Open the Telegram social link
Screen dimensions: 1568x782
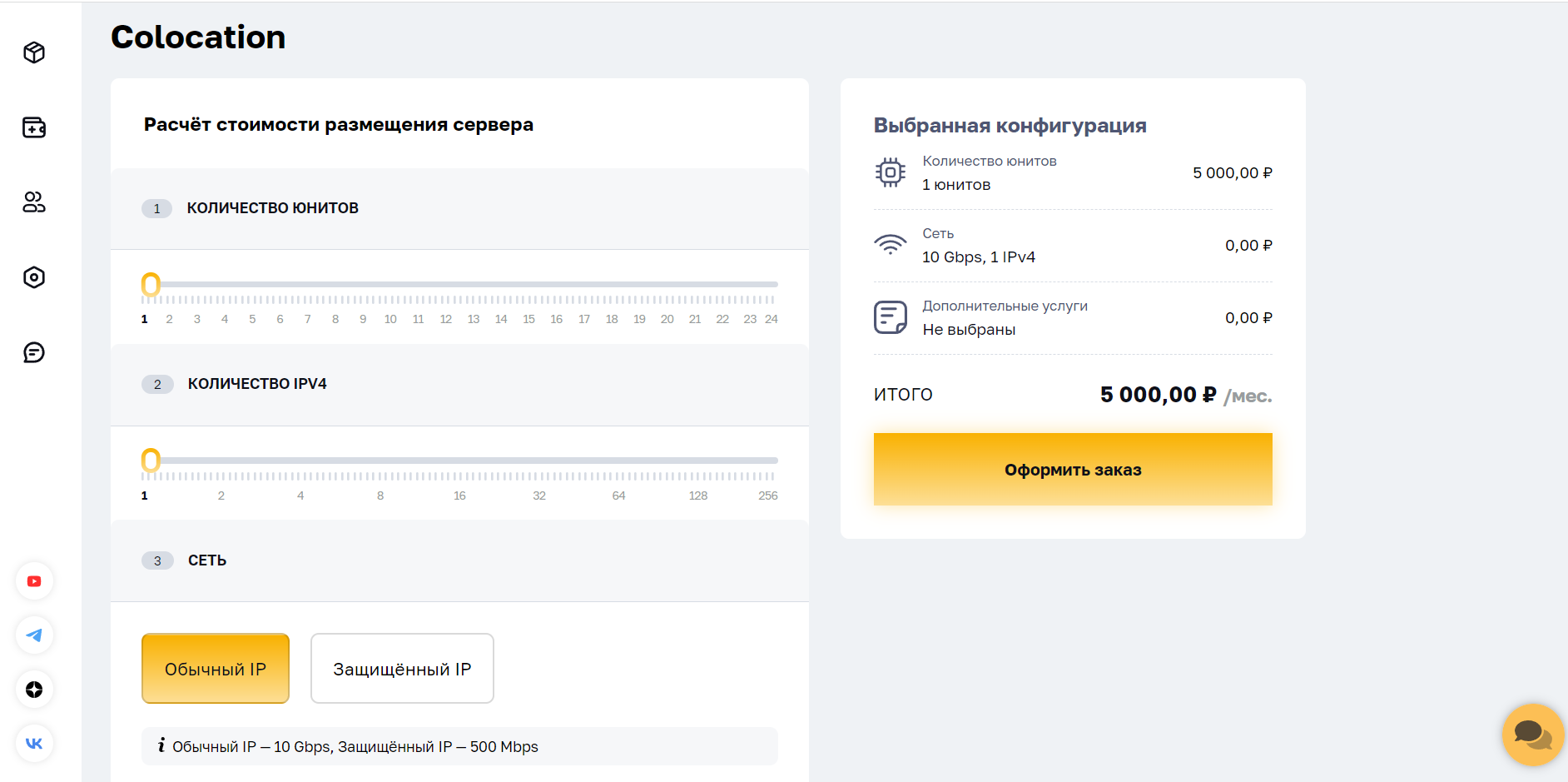click(x=34, y=635)
